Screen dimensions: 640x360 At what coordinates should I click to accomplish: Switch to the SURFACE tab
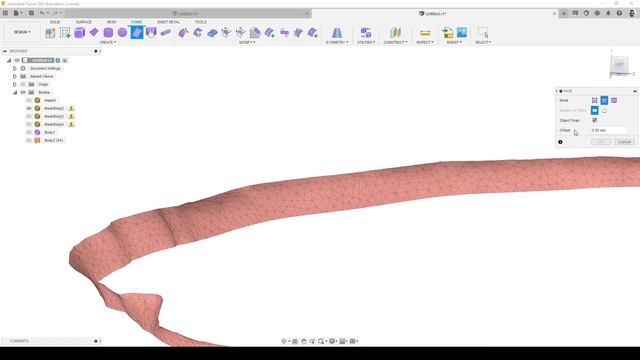[x=84, y=22]
